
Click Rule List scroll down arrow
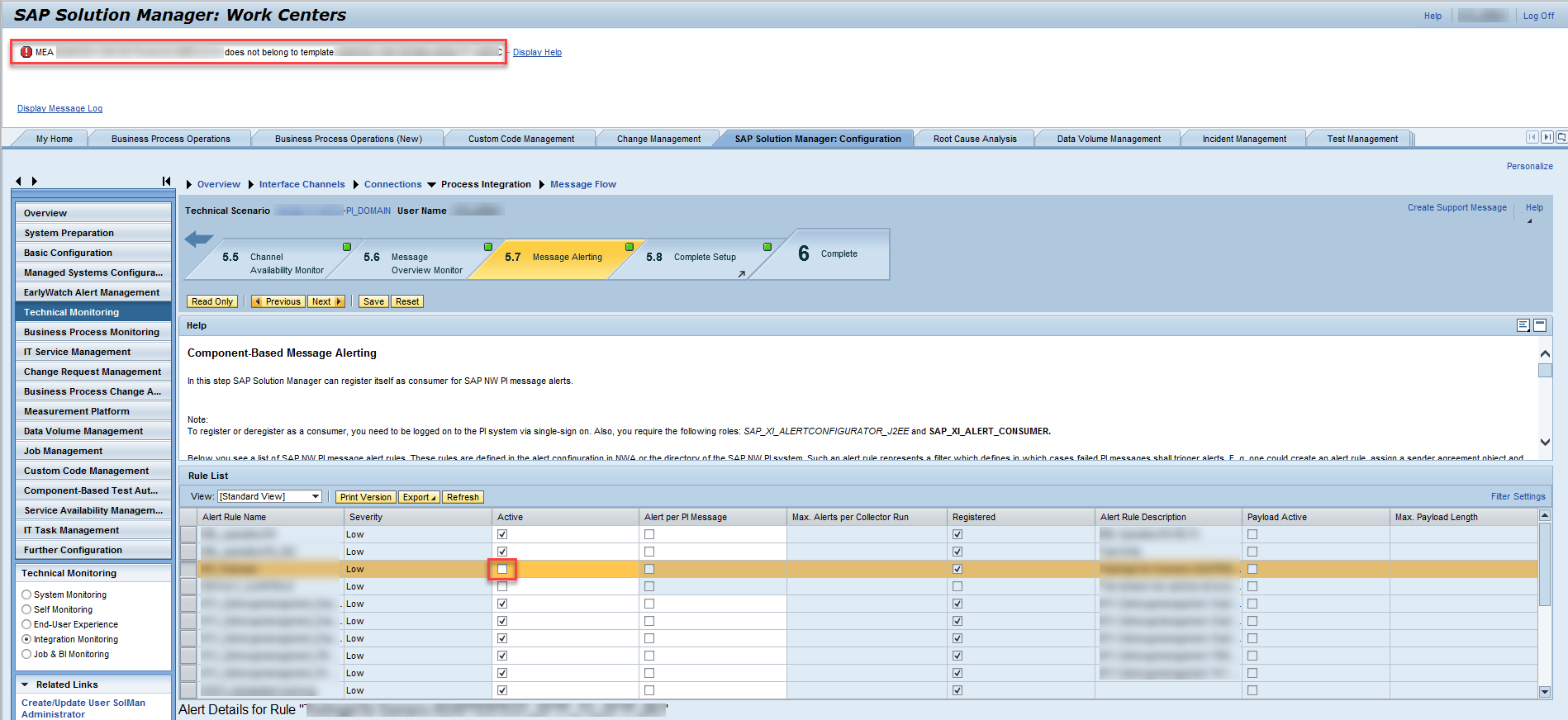coord(1545,692)
